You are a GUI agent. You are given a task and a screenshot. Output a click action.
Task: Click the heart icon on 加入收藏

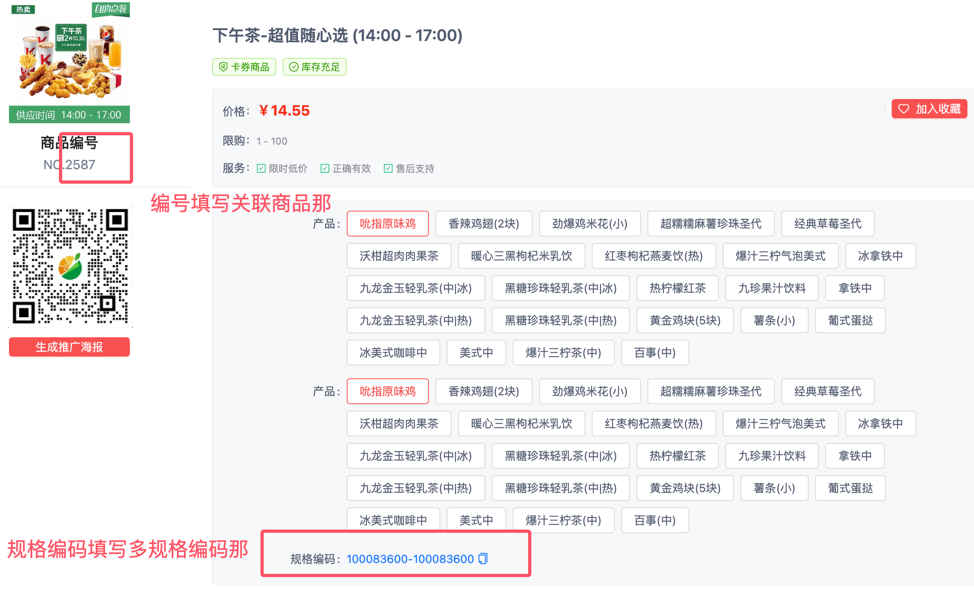tap(904, 109)
